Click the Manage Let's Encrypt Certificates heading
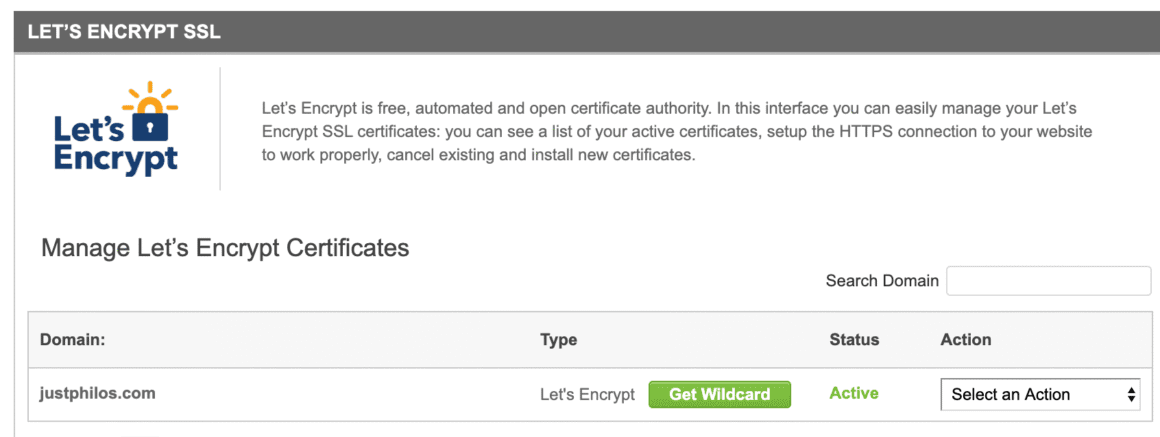 [x=225, y=248]
